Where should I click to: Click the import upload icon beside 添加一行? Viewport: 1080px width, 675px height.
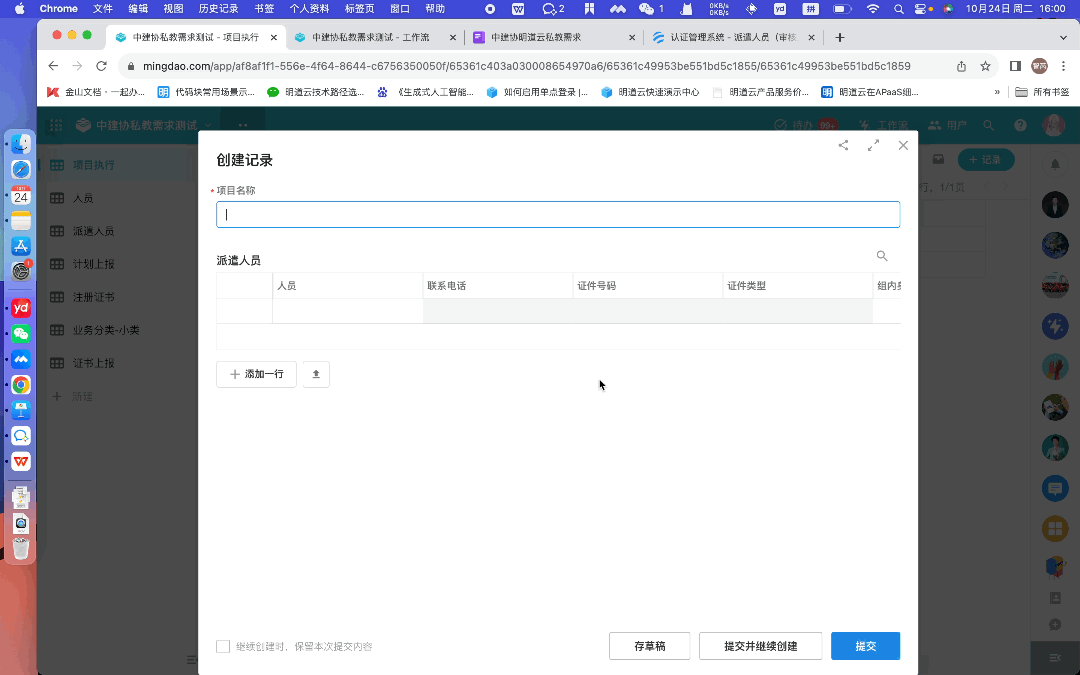316,374
